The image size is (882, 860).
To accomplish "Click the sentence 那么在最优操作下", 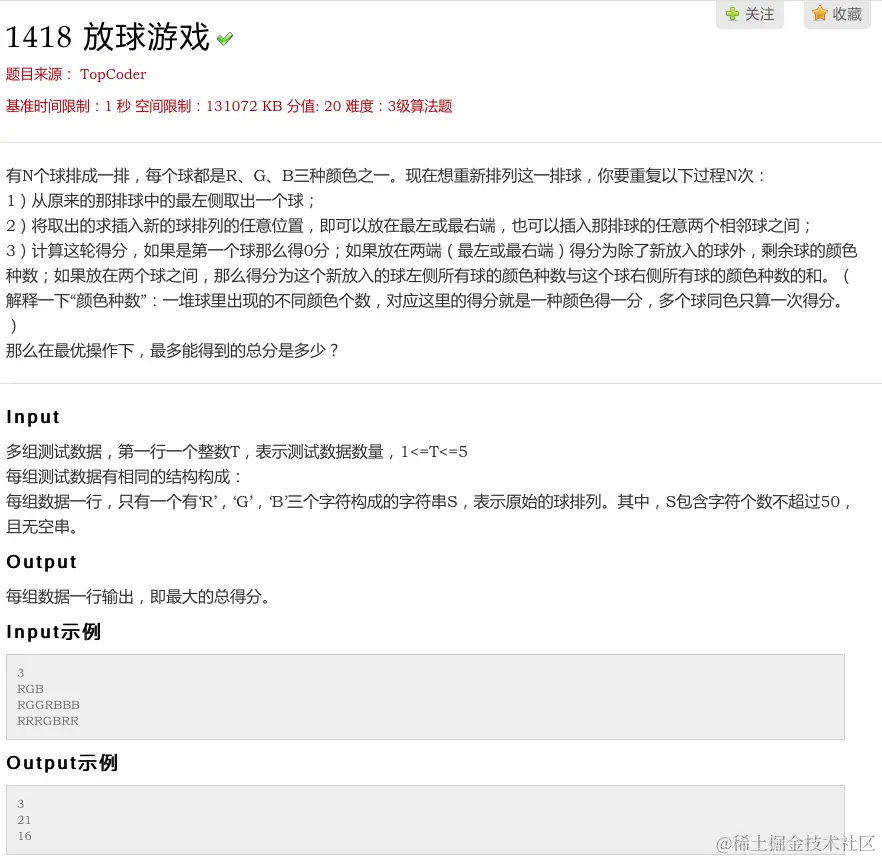I will click(x=172, y=351).
